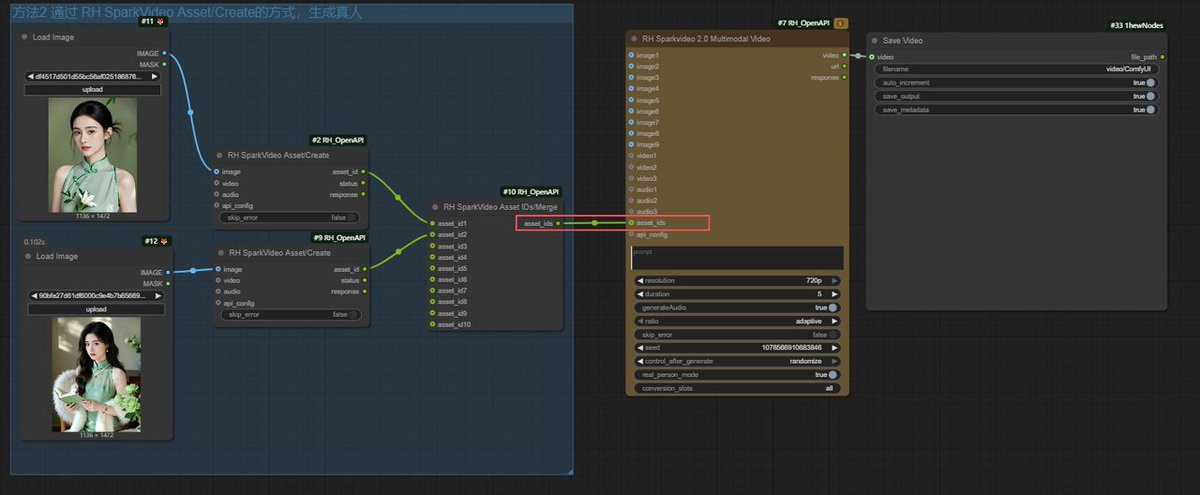
Task: Click response output port on Multimodal Video node
Action: click(x=844, y=77)
